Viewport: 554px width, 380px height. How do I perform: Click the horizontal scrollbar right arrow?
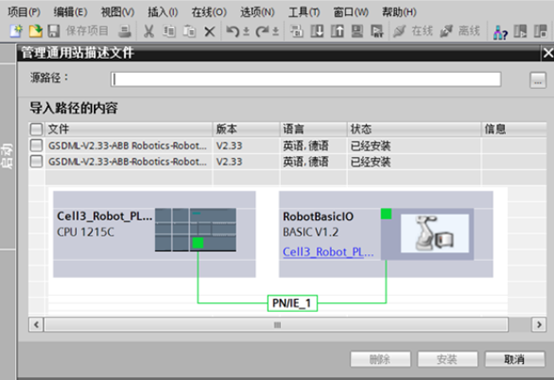[539, 325]
